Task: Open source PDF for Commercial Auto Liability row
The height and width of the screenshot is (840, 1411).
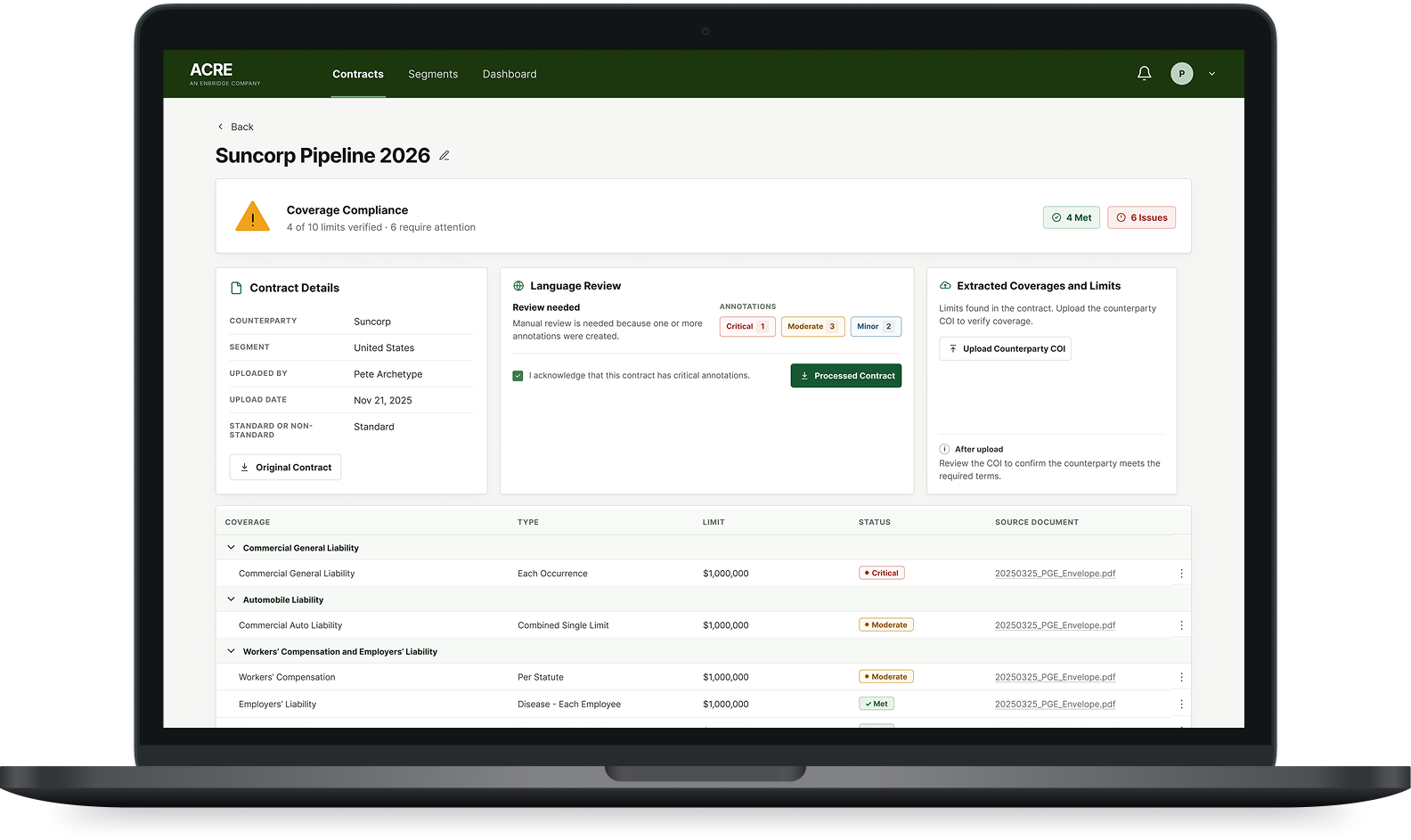Action: point(1055,625)
